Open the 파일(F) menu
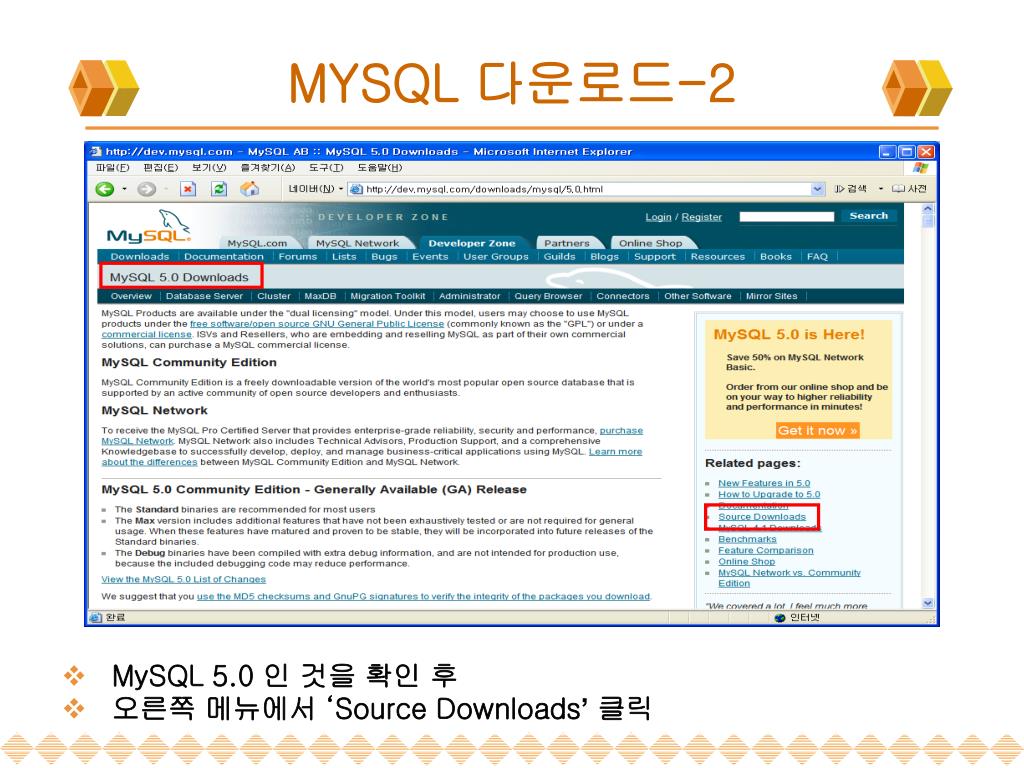 point(112,168)
